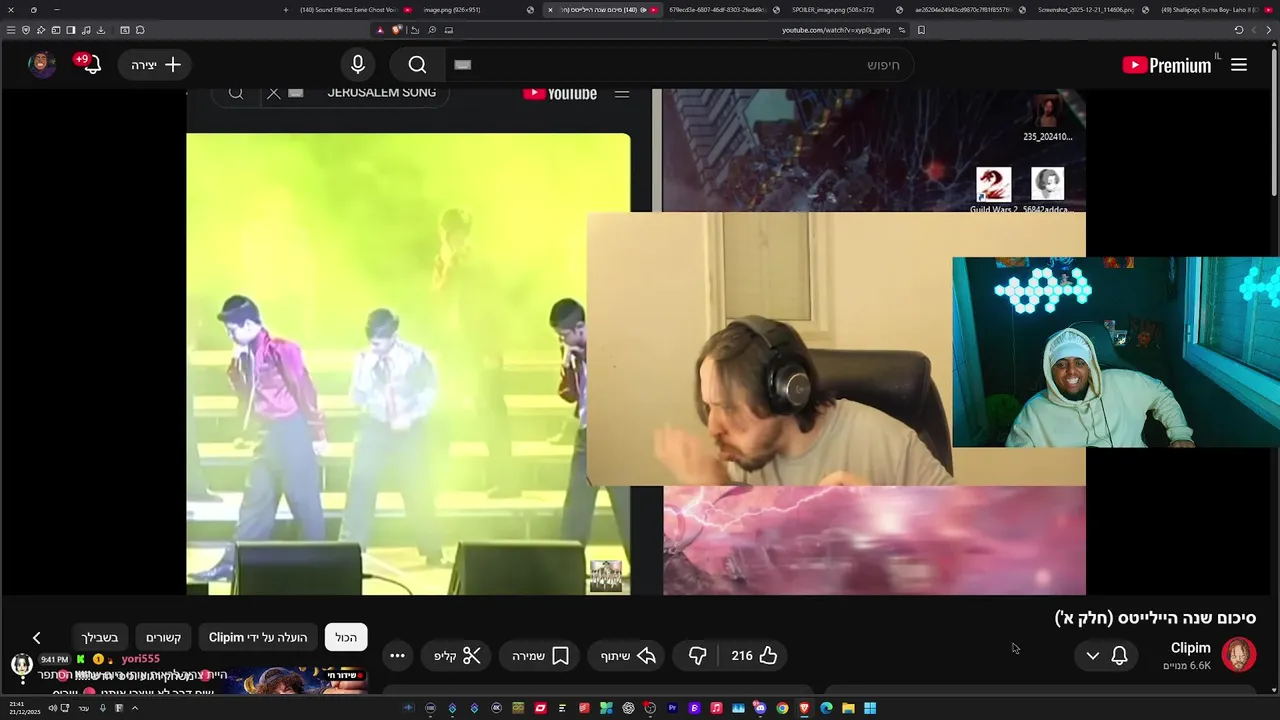Viewport: 1280px width, 720px height.
Task: Click the video title סיכום שנה הייליטס
Action: pyautogui.click(x=1155, y=618)
